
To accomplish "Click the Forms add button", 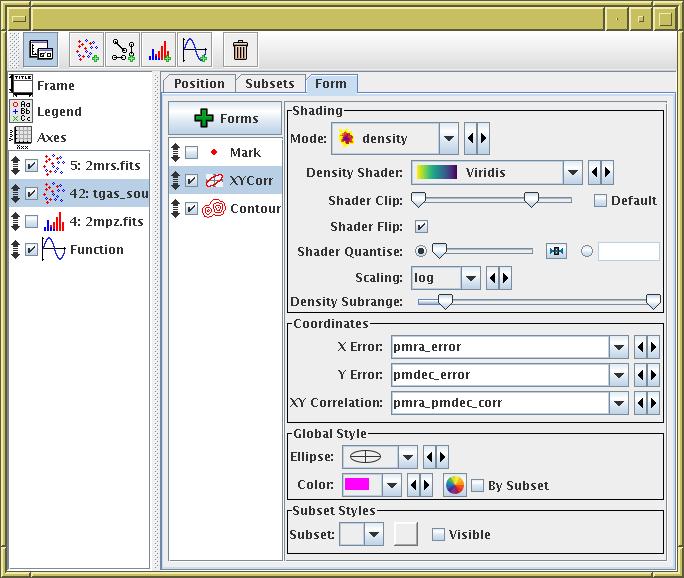I will [226, 118].
